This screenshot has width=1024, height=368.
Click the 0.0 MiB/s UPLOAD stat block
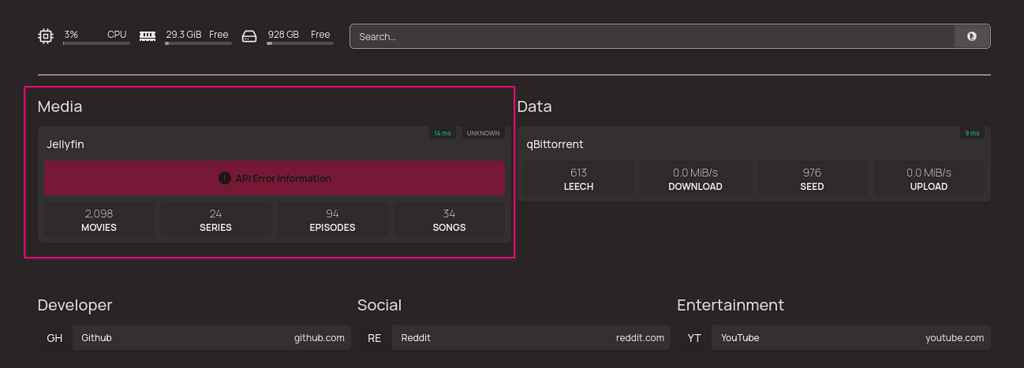click(x=929, y=179)
